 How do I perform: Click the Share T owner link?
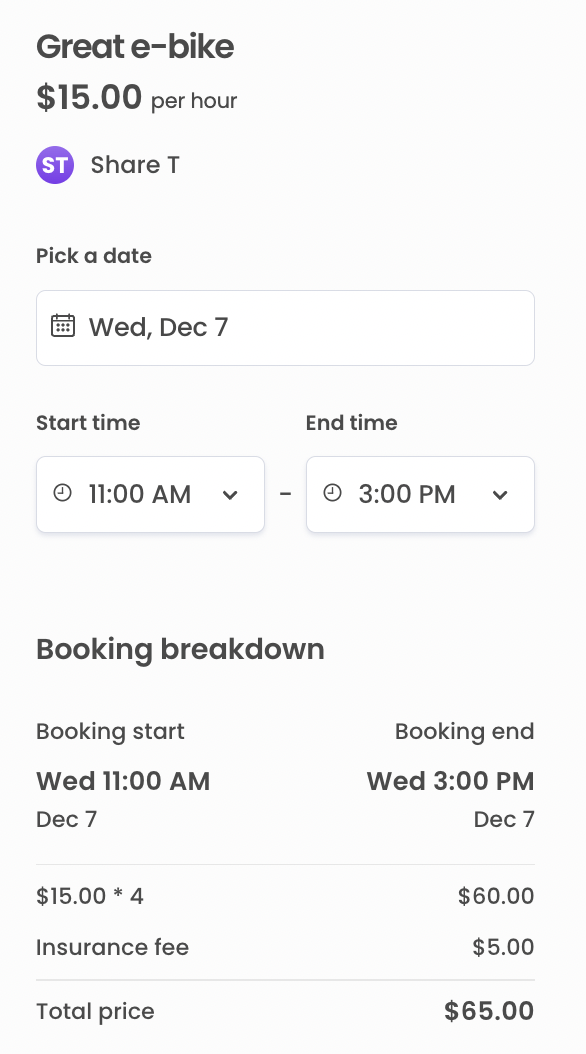pyautogui.click(x=134, y=164)
